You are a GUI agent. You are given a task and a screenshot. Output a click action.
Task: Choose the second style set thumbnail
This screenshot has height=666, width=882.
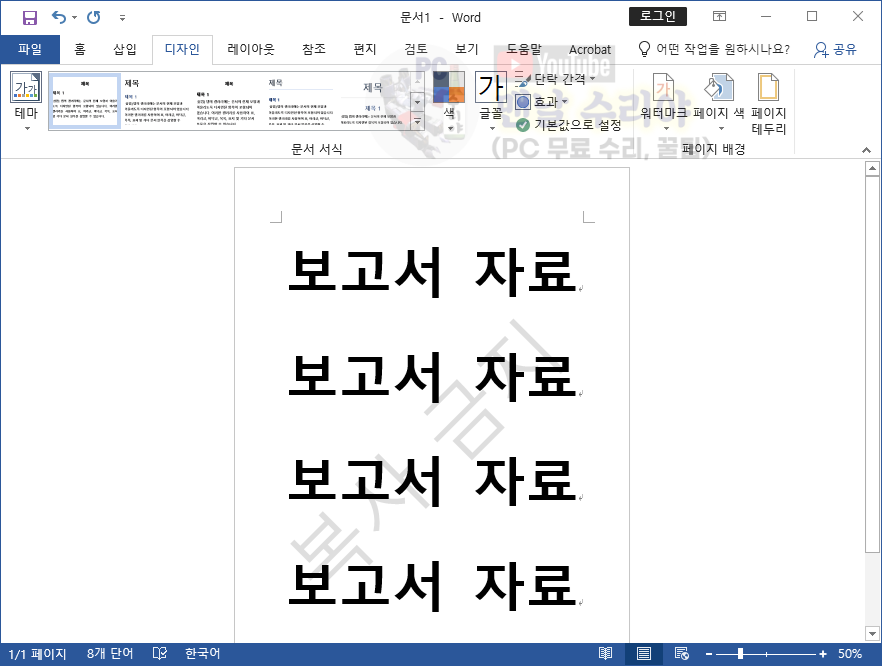click(x=157, y=101)
